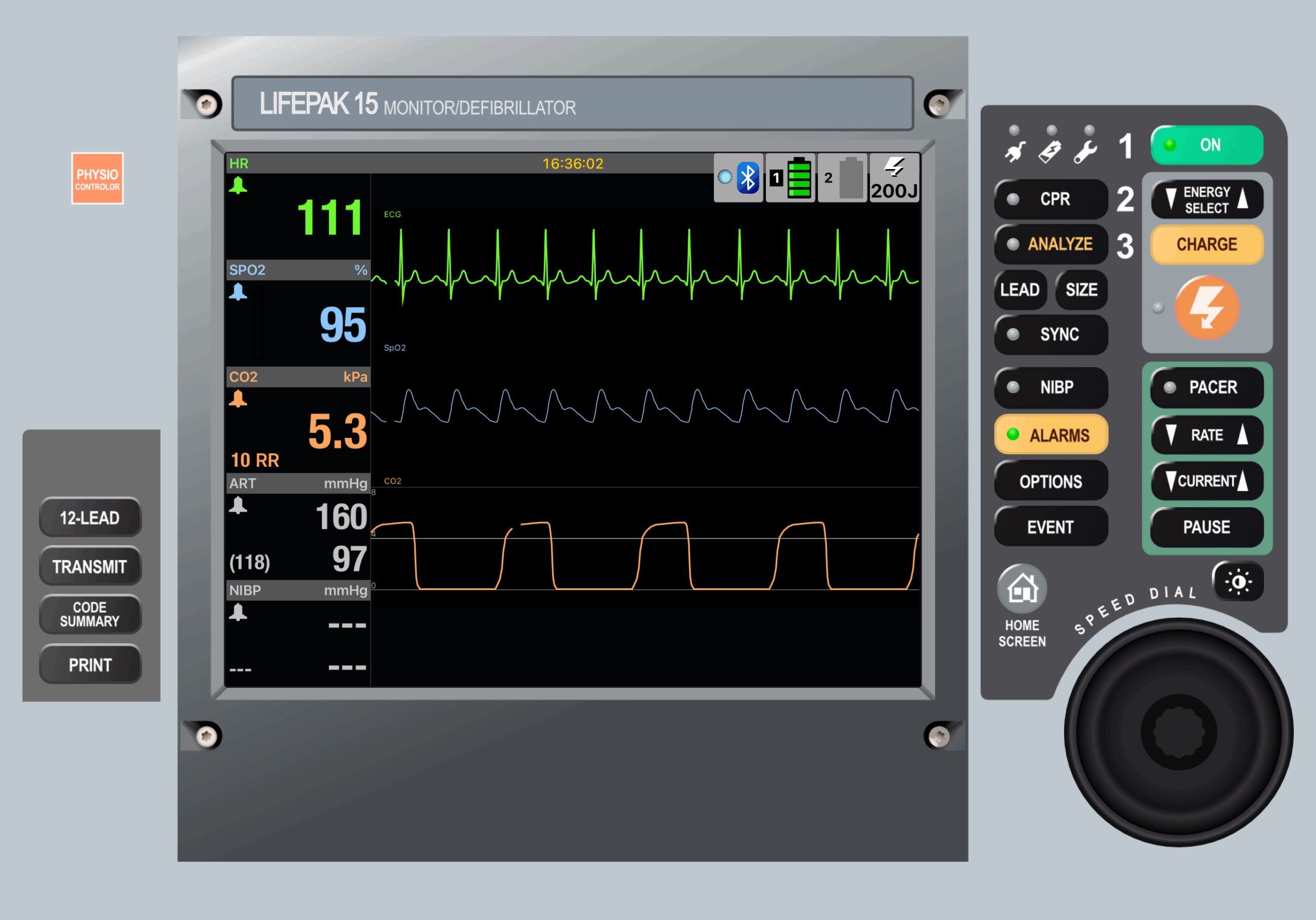Viewport: 1316px width, 920px height.
Task: Decrease pacing rate with RATE down arrow
Action: click(1171, 435)
